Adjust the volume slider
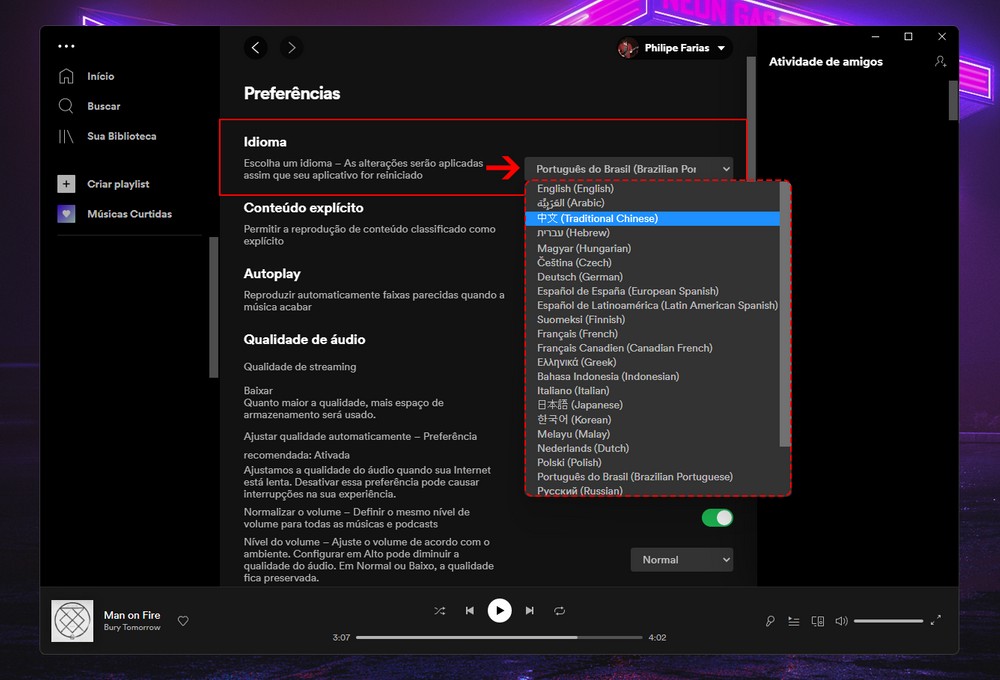Image resolution: width=1000 pixels, height=680 pixels. point(888,621)
